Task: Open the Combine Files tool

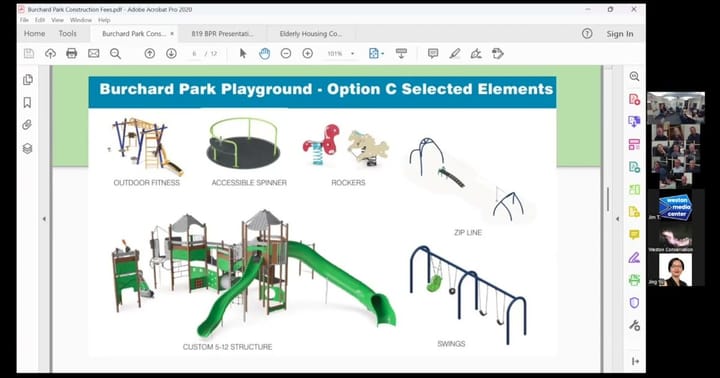Action: coord(634,122)
